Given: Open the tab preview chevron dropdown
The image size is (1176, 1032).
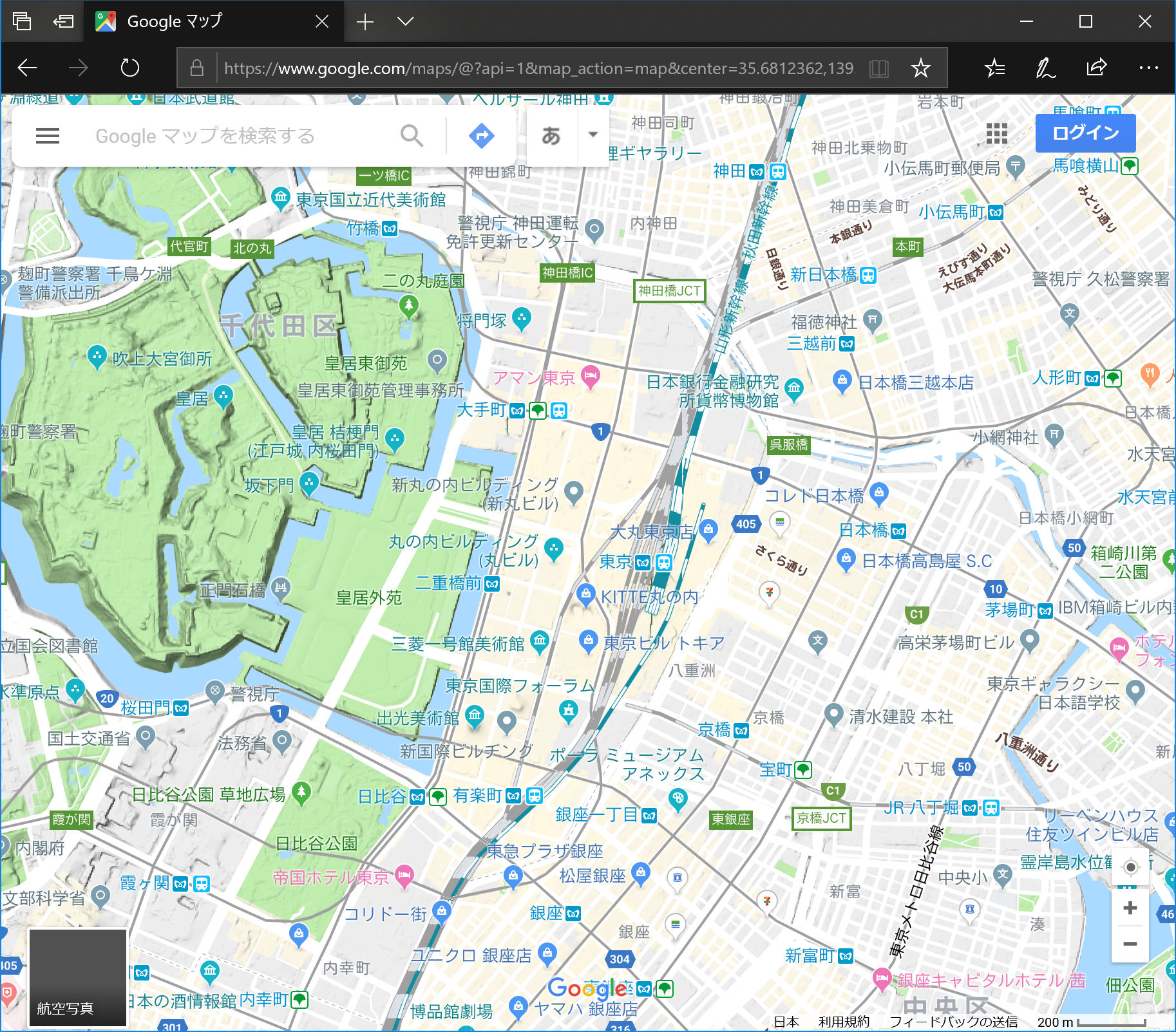Looking at the screenshot, I should [x=405, y=21].
